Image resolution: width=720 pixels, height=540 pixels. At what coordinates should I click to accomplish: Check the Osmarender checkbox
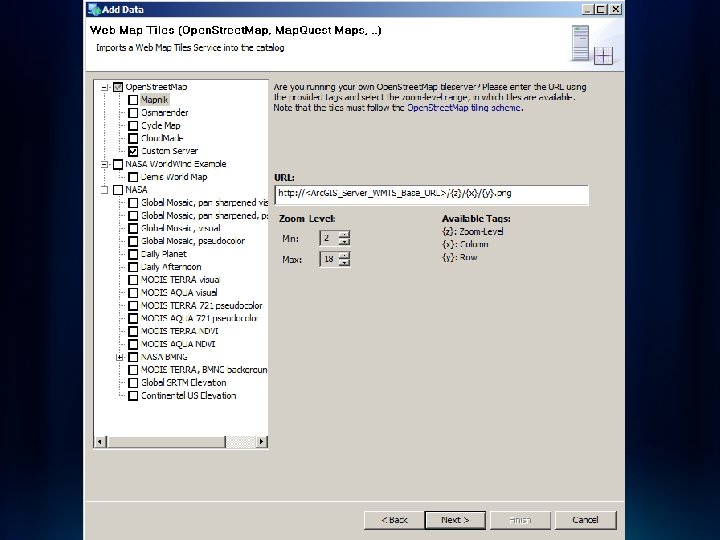[133, 112]
